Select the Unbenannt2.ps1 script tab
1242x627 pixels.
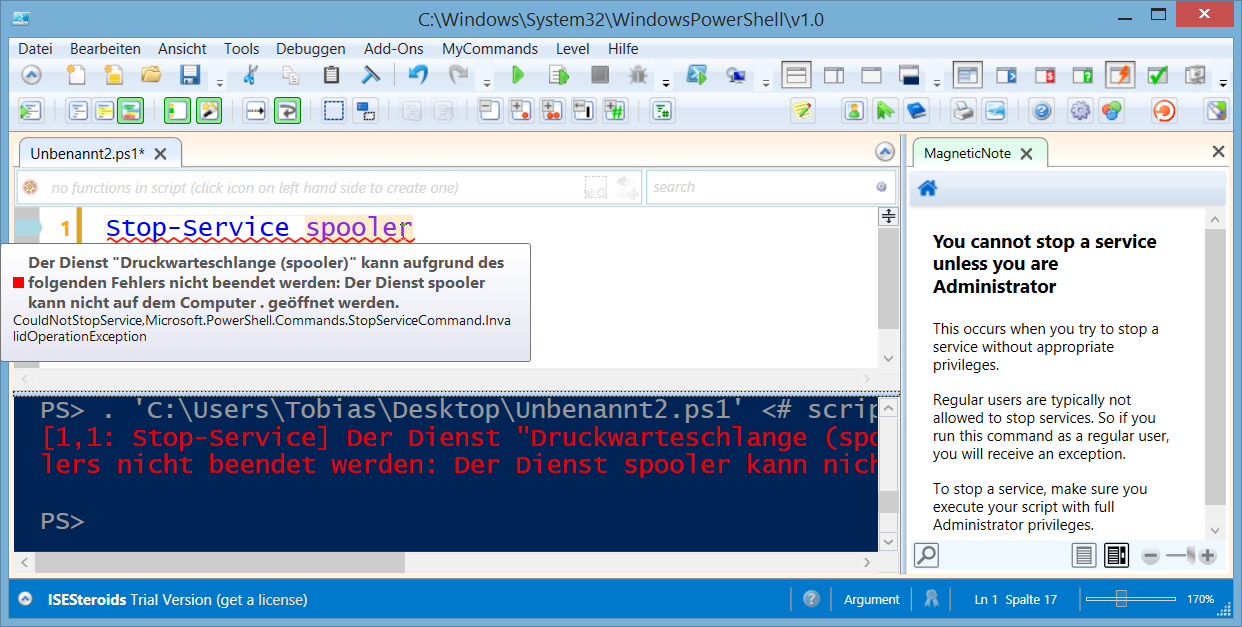coord(87,153)
